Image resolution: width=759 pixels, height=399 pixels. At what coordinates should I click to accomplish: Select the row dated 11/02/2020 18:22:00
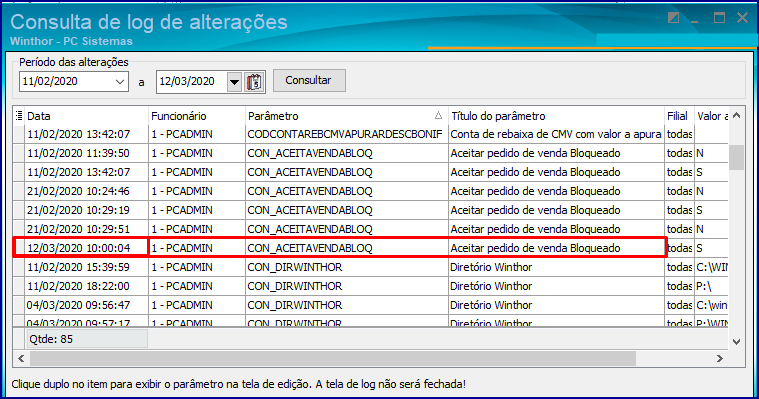click(x=370, y=286)
